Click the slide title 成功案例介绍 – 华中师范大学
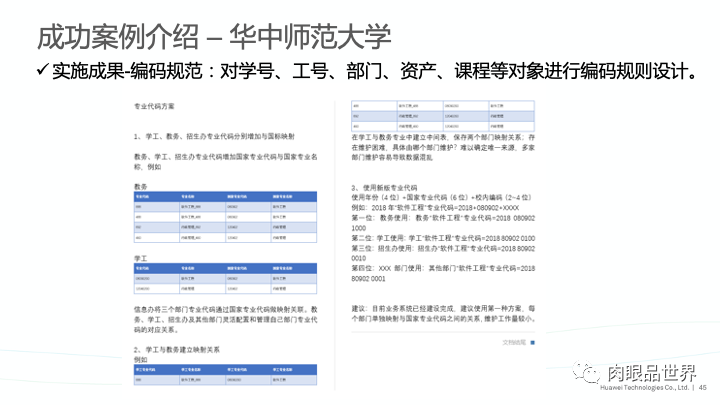Screen dimensions: 720x405 click(x=214, y=37)
